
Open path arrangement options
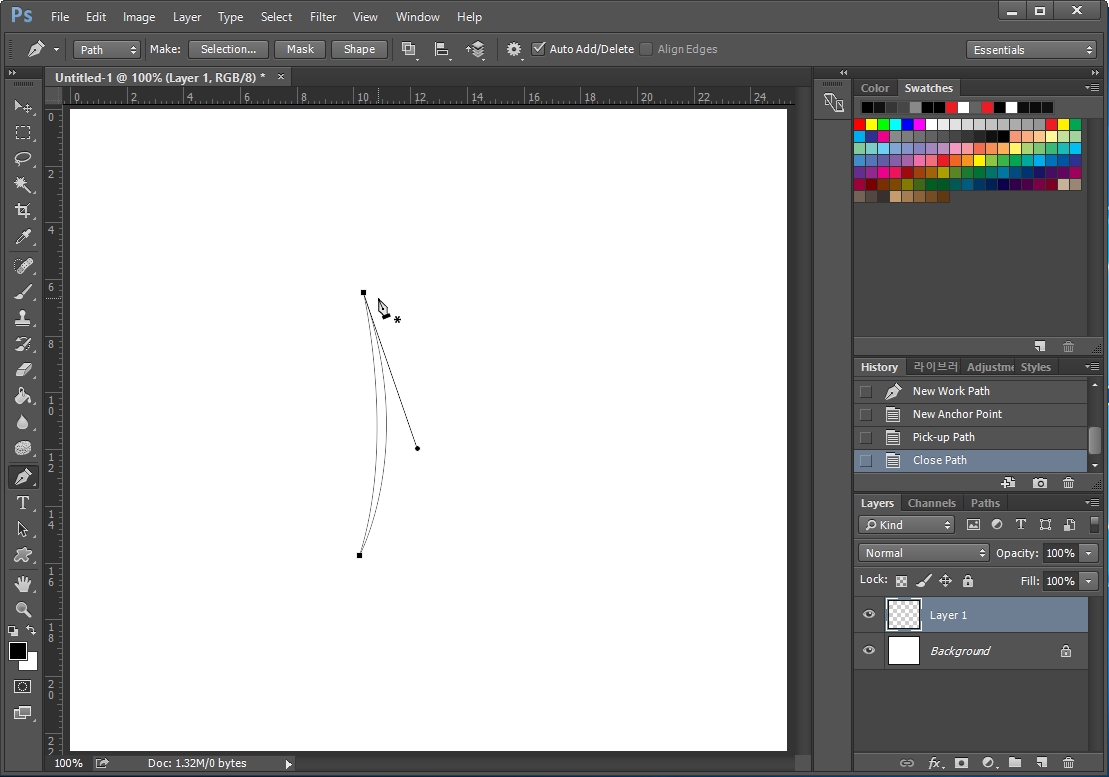pos(475,49)
